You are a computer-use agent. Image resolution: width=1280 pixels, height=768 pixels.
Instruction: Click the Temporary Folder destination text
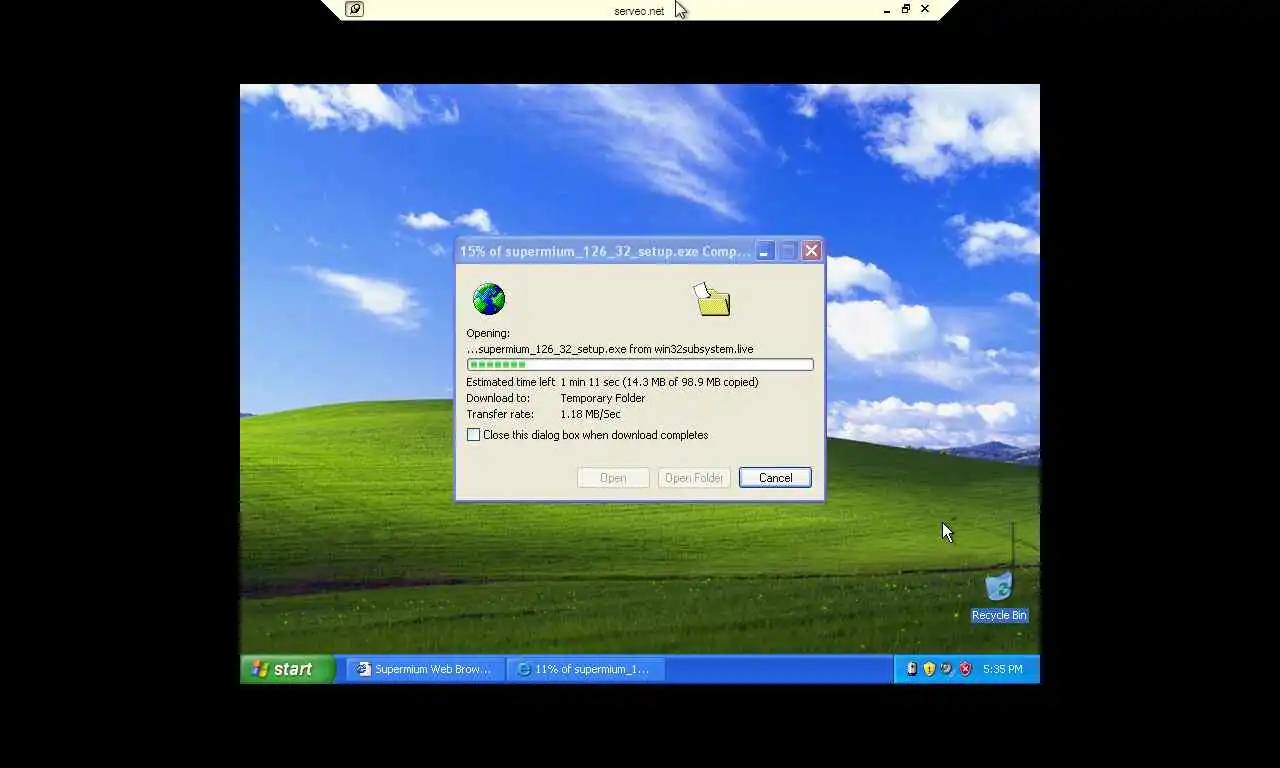coord(602,398)
